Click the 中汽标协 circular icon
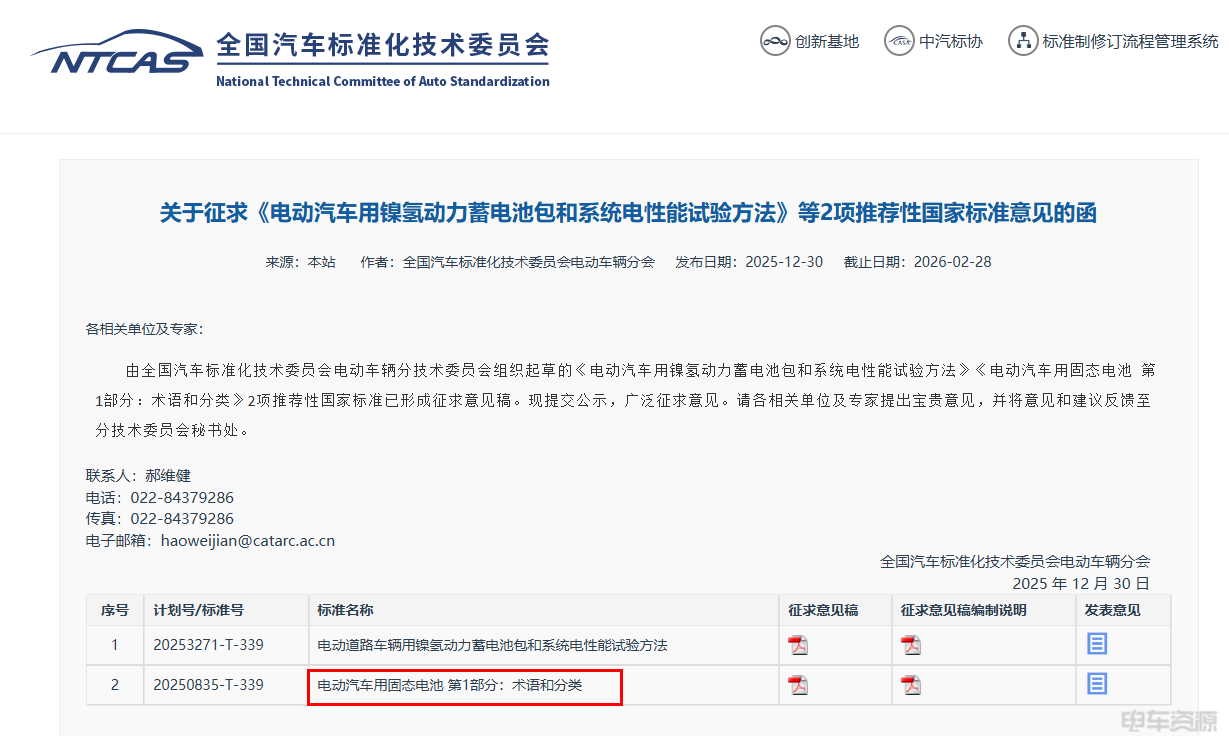The width and height of the screenshot is (1229, 736). point(900,41)
